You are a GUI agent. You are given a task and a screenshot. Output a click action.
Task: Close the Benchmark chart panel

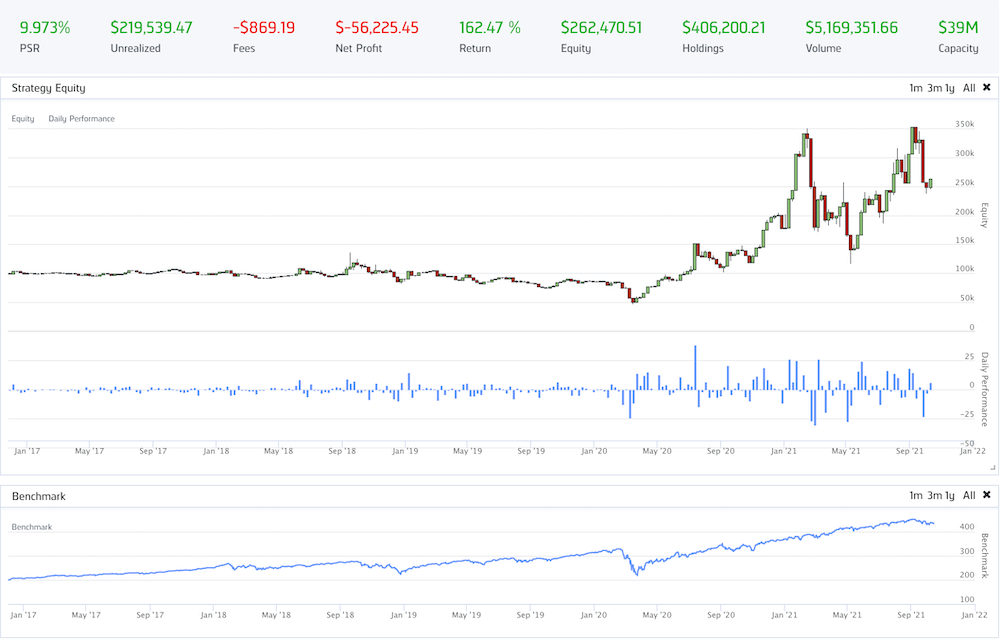986,496
